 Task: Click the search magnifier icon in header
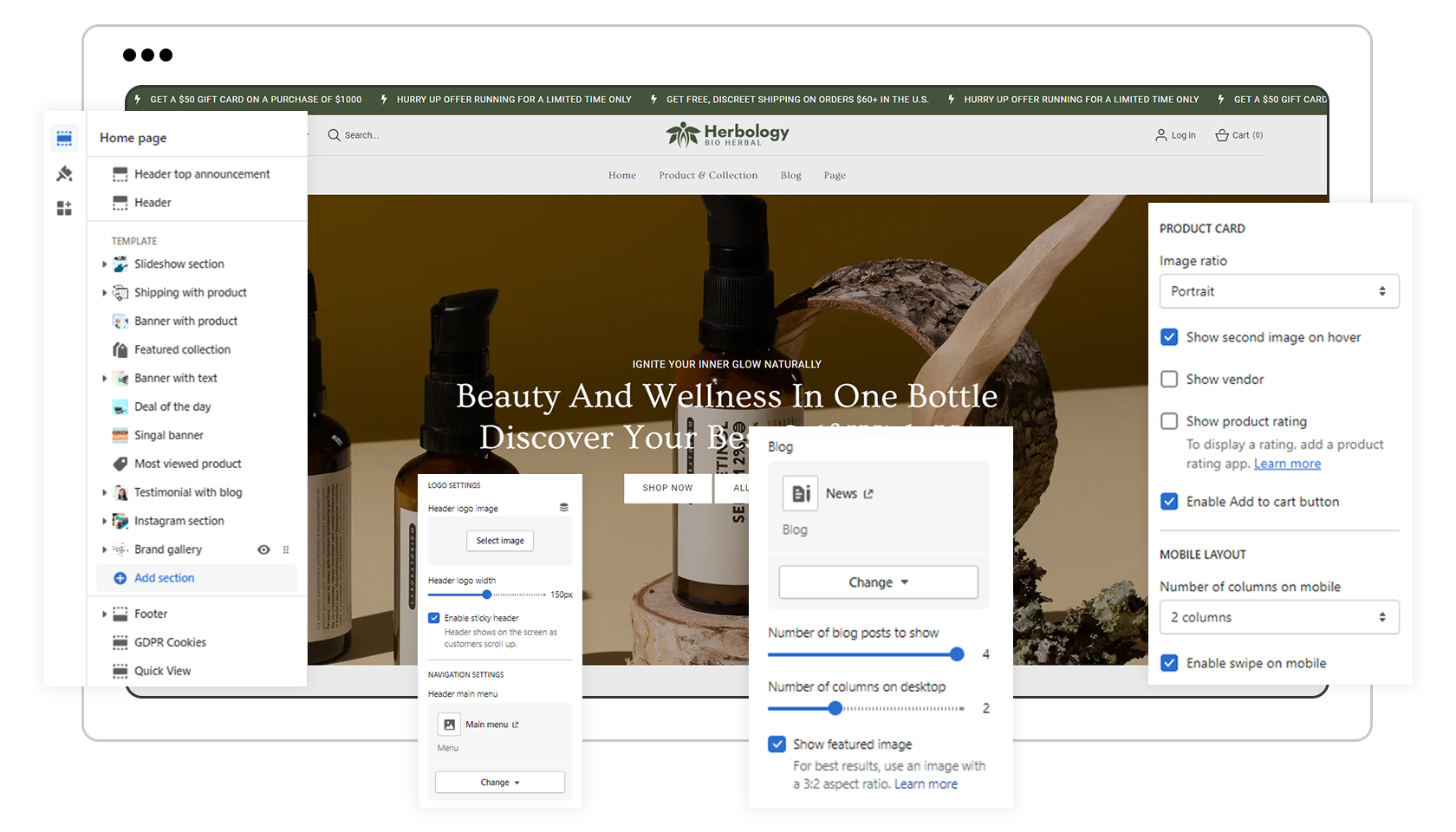[x=334, y=135]
